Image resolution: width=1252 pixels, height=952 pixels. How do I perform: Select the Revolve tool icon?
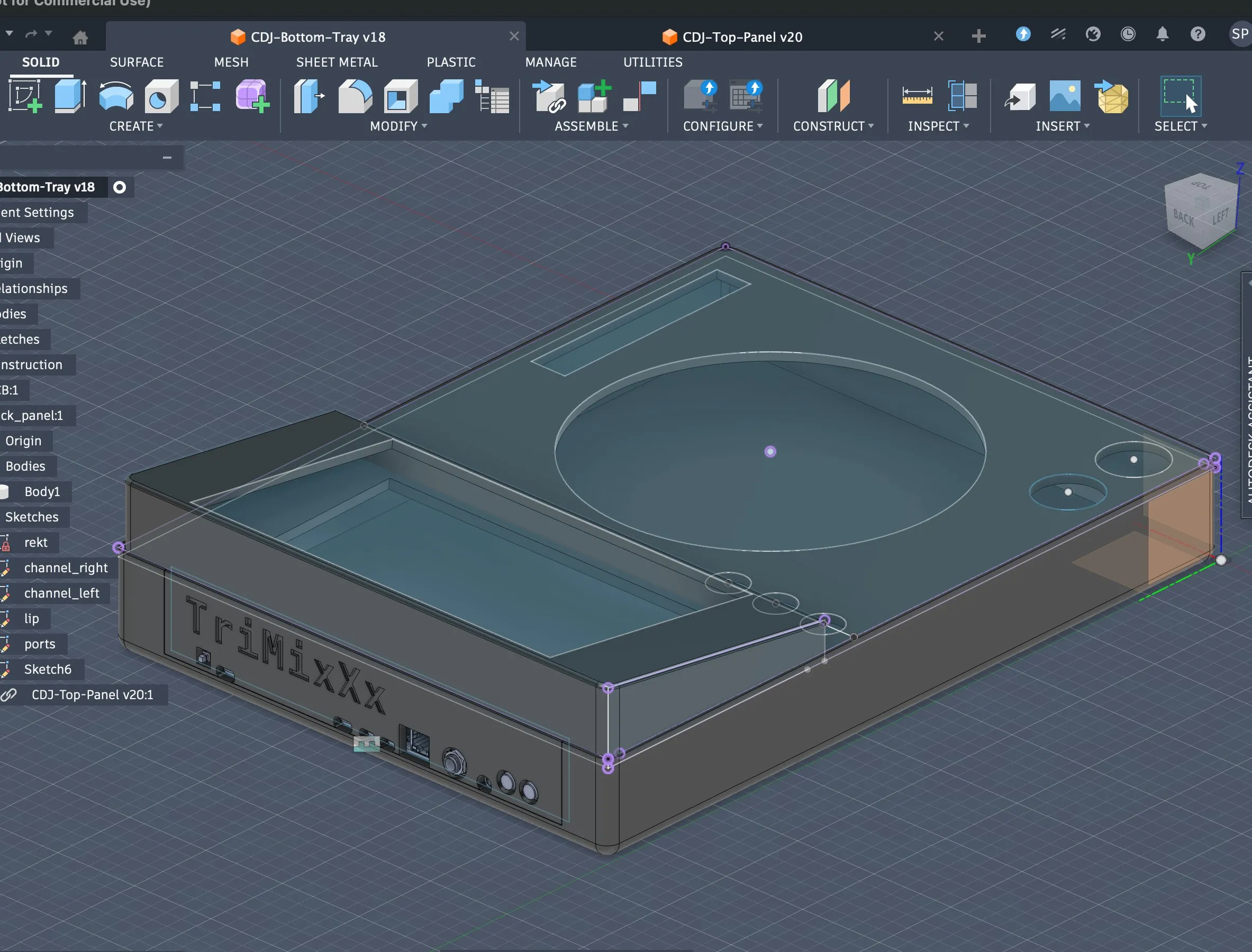pos(116,96)
